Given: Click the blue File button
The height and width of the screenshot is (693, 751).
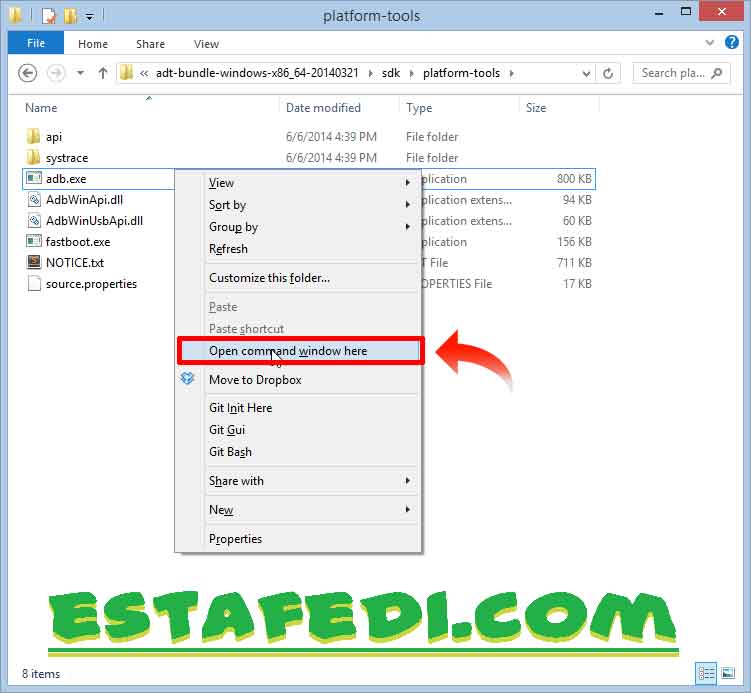Looking at the screenshot, I should [x=36, y=44].
